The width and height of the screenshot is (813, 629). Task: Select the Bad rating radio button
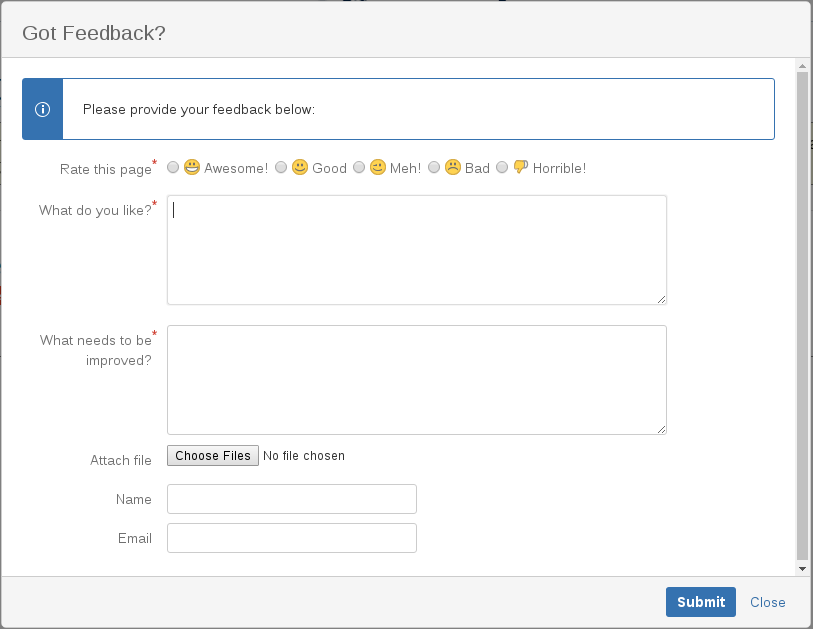tap(434, 167)
